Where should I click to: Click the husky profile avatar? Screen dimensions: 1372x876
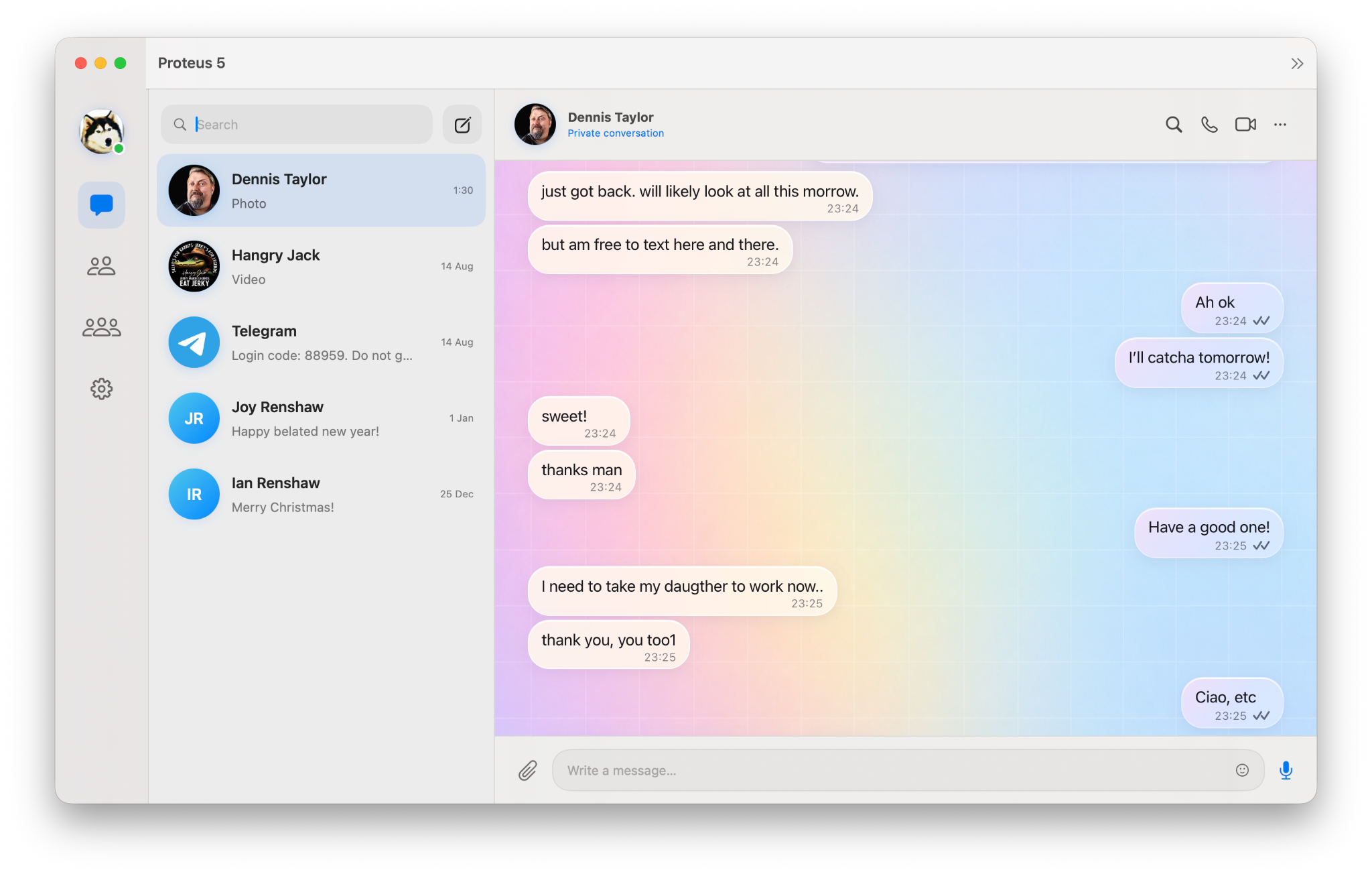click(x=101, y=131)
